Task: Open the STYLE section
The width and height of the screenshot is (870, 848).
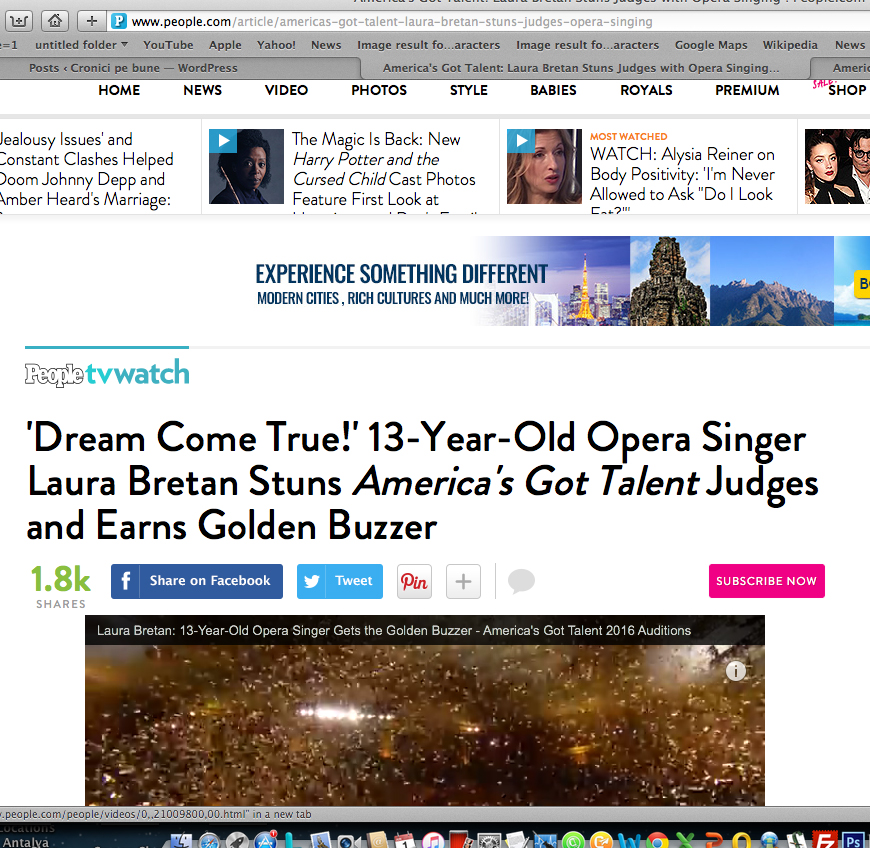Action: (x=469, y=90)
